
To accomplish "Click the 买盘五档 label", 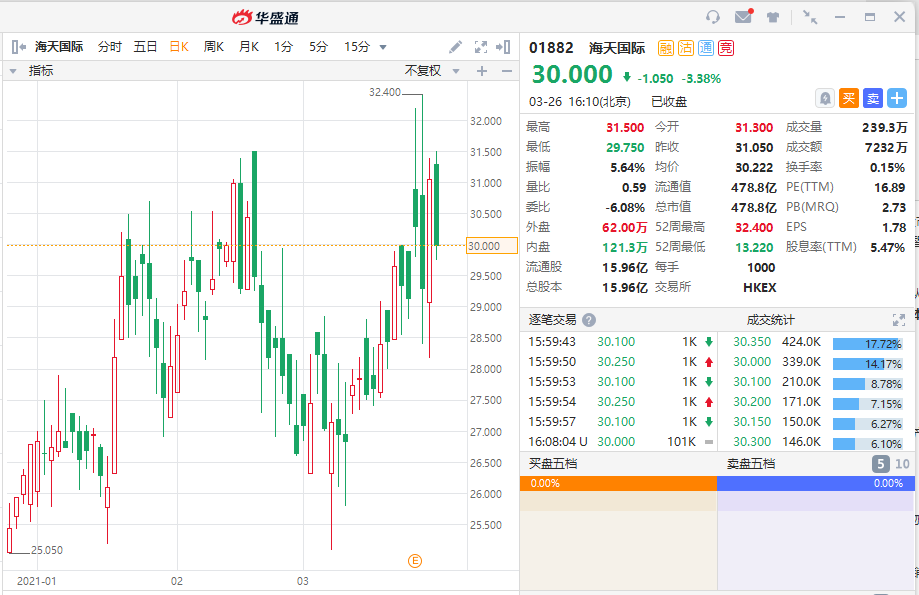I will 553,464.
